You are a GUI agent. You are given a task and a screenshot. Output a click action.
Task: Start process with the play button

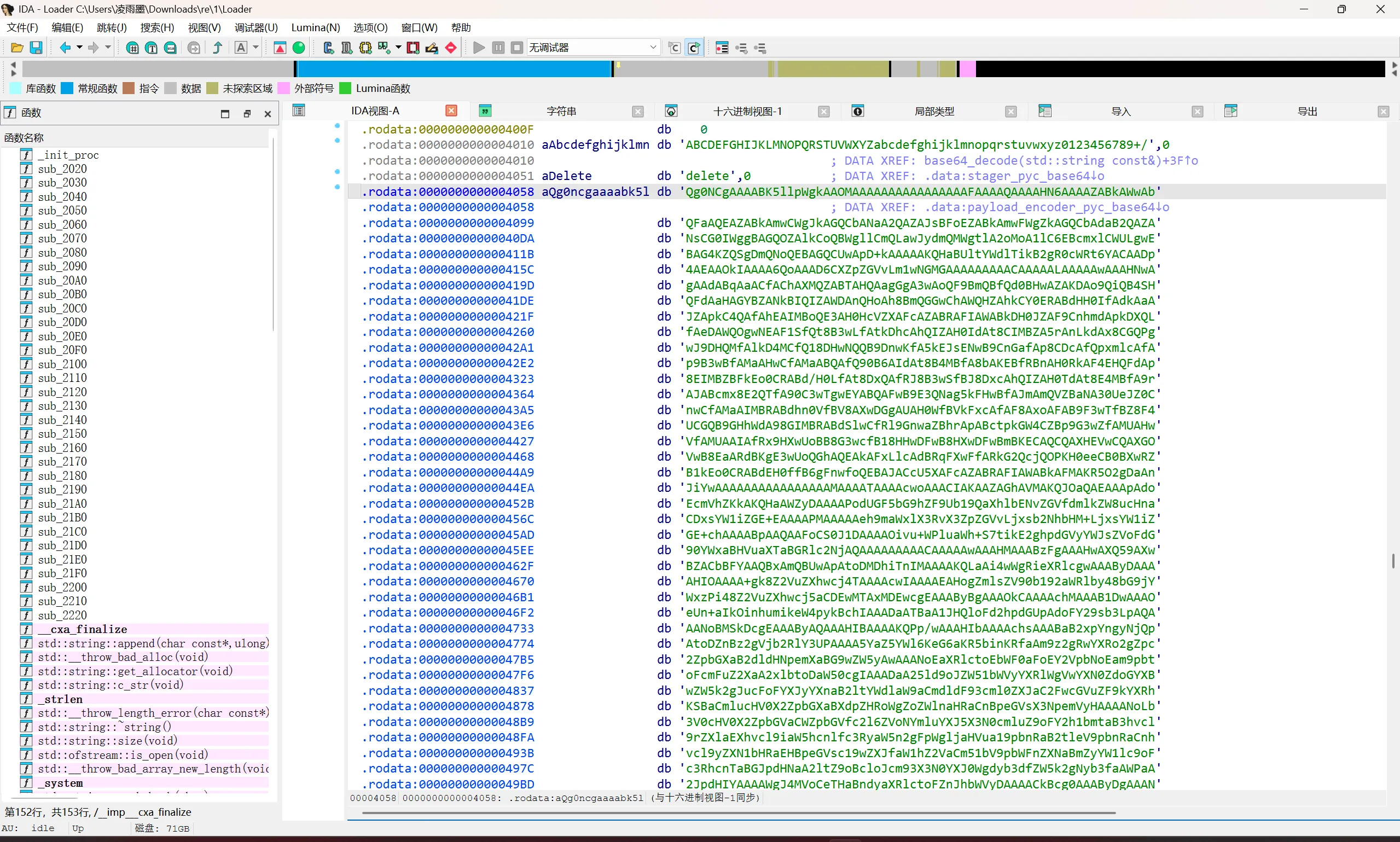479,48
